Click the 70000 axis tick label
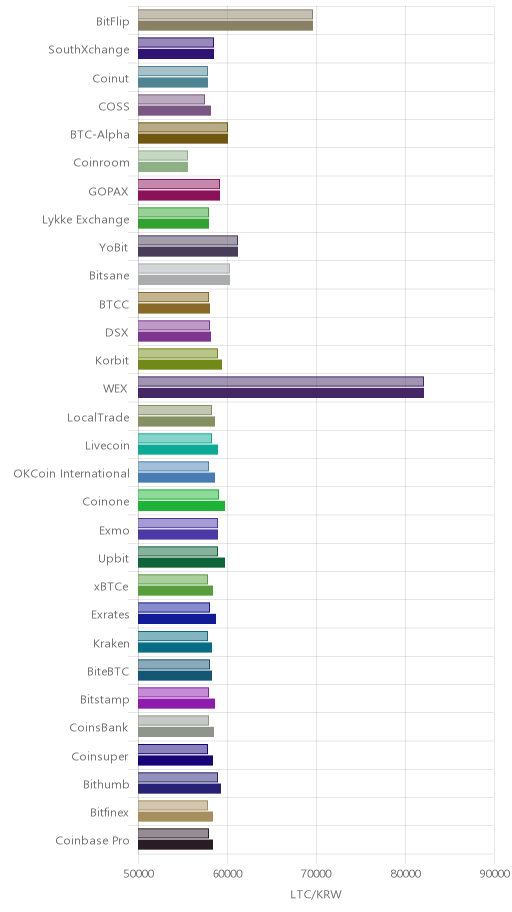The image size is (512, 912). pyautogui.click(x=316, y=874)
